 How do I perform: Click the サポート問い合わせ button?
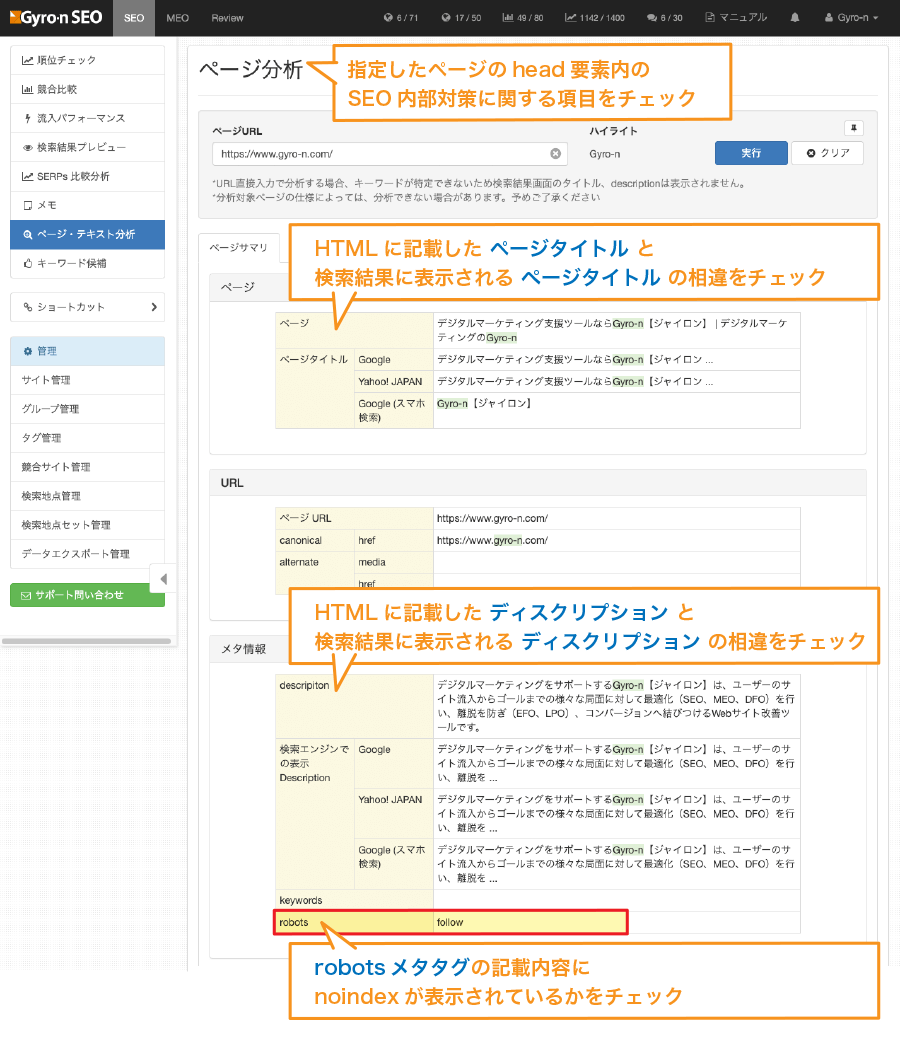click(87, 595)
